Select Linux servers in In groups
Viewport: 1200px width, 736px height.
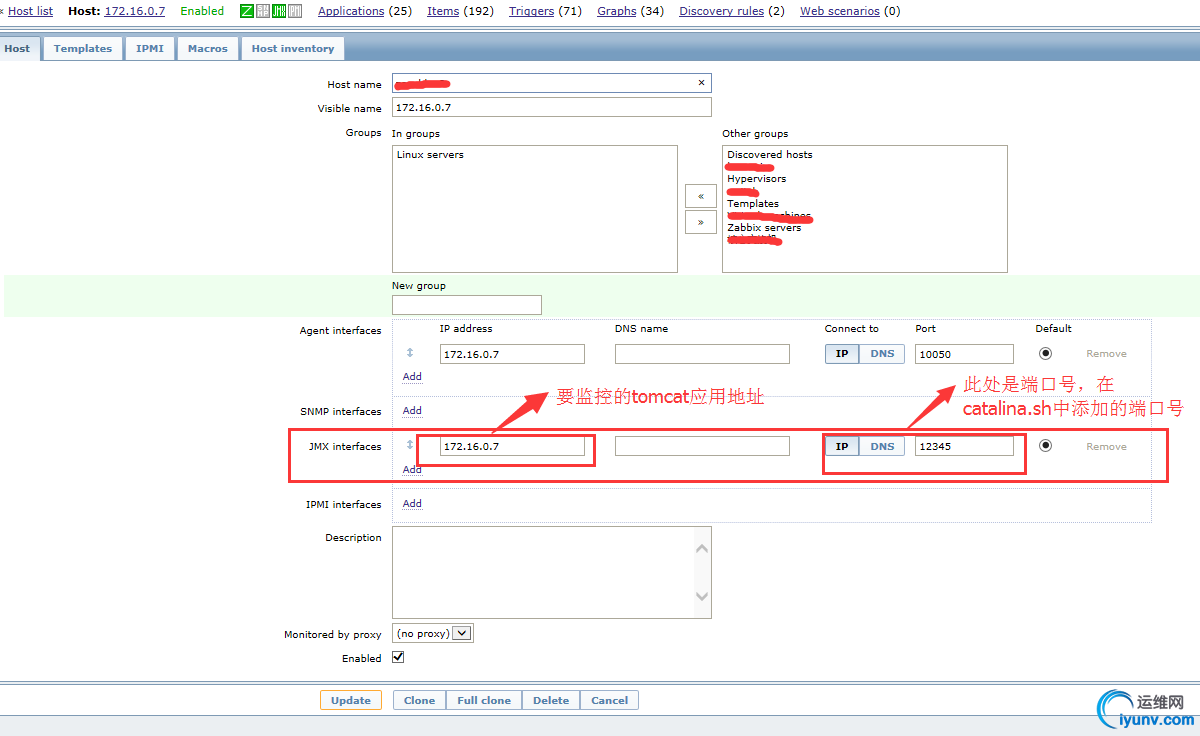point(430,155)
